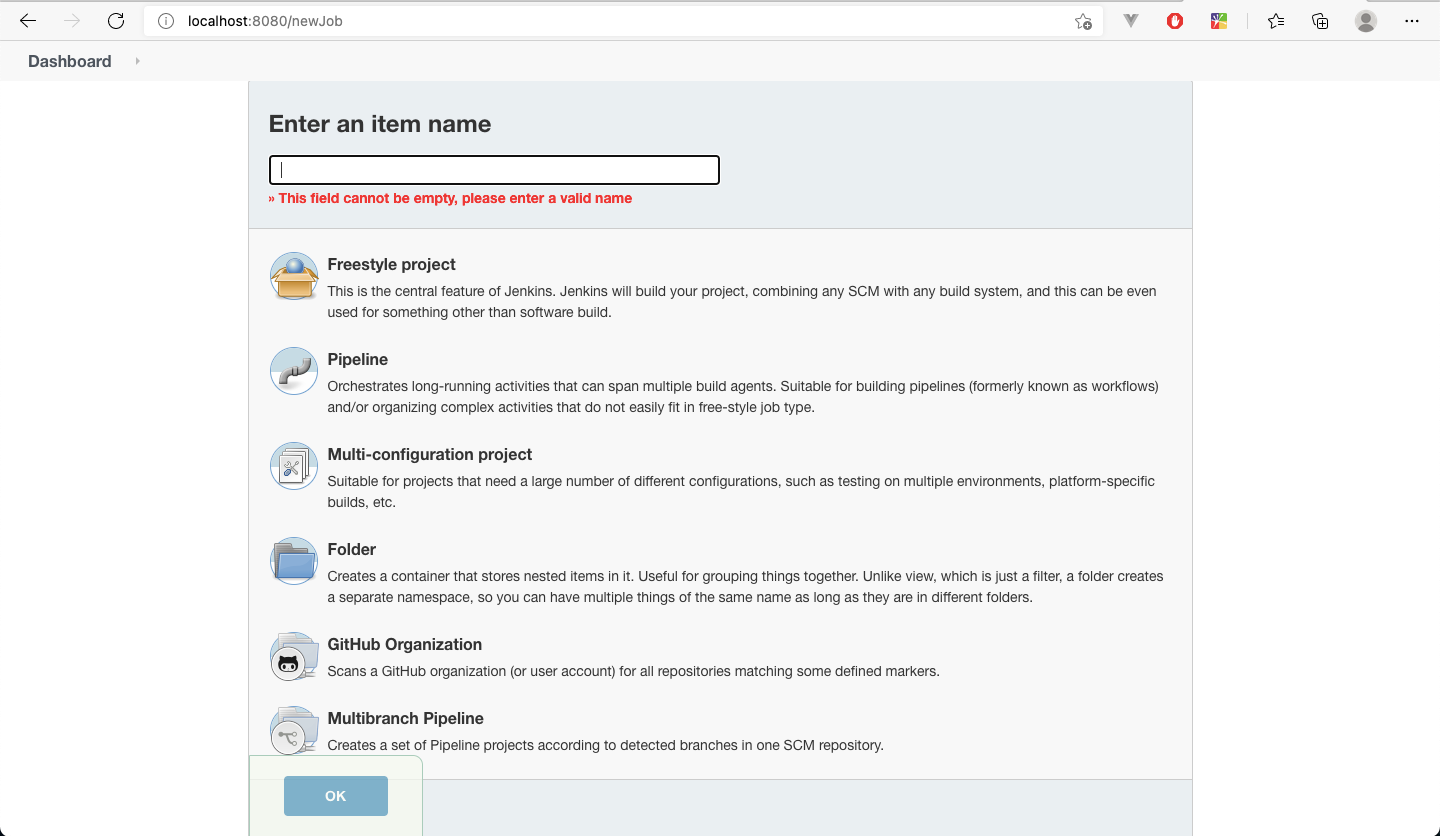Screen dimensions: 1440x836
Task: Open the multicolored square extension icon
Action: pos(1219,21)
